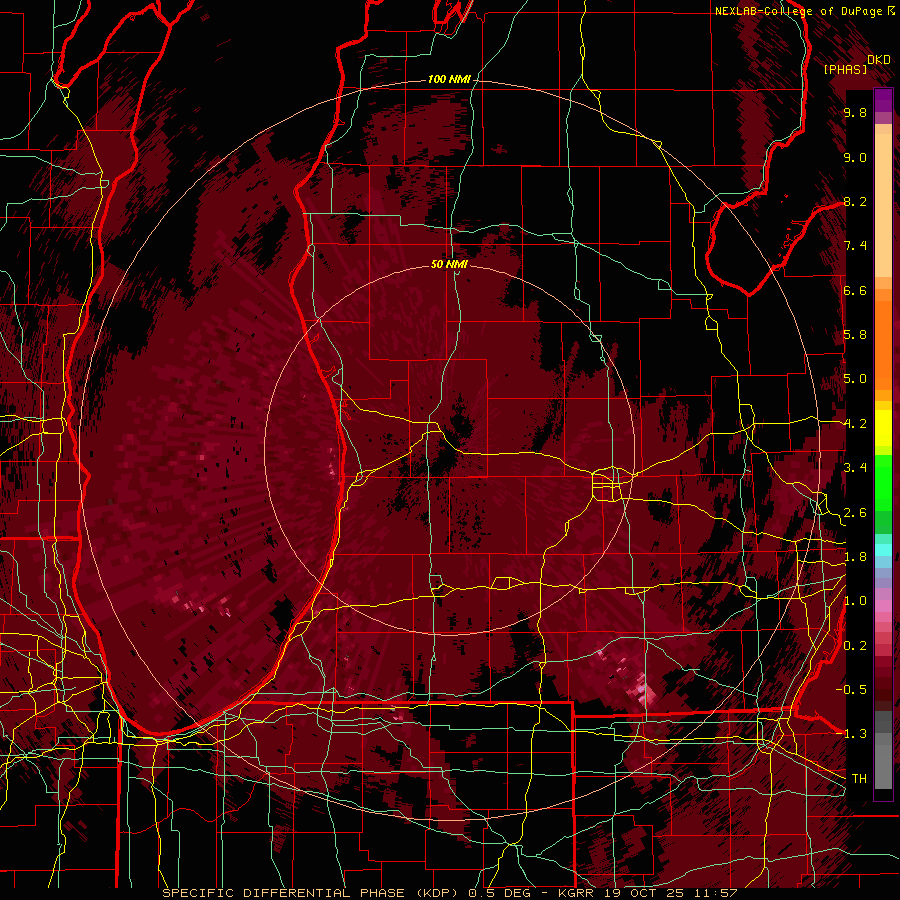The height and width of the screenshot is (900, 900).
Task: Select the 9.8 value on the color scale
Action: 855,112
